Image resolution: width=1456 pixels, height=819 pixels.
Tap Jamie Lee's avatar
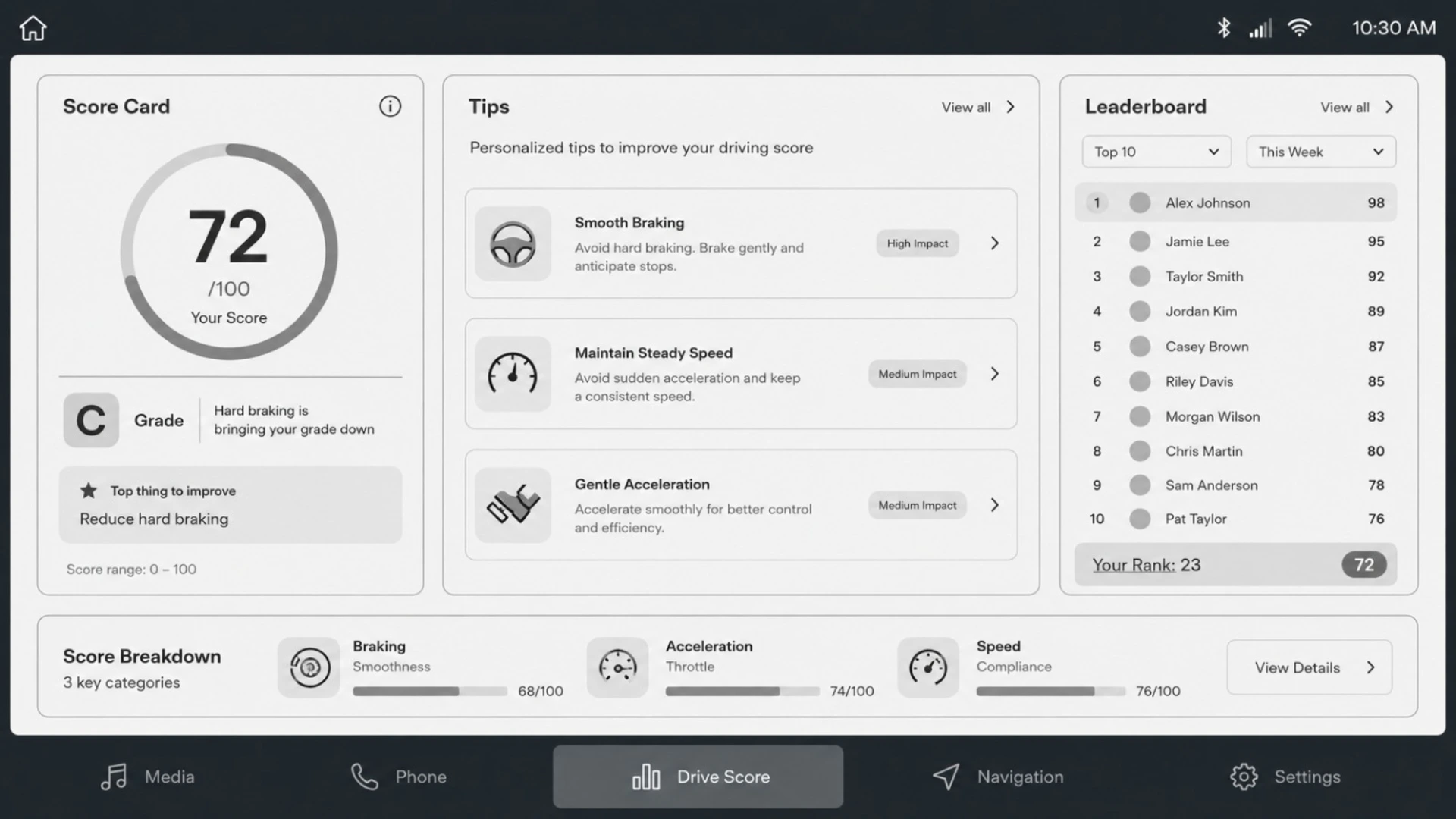1140,241
